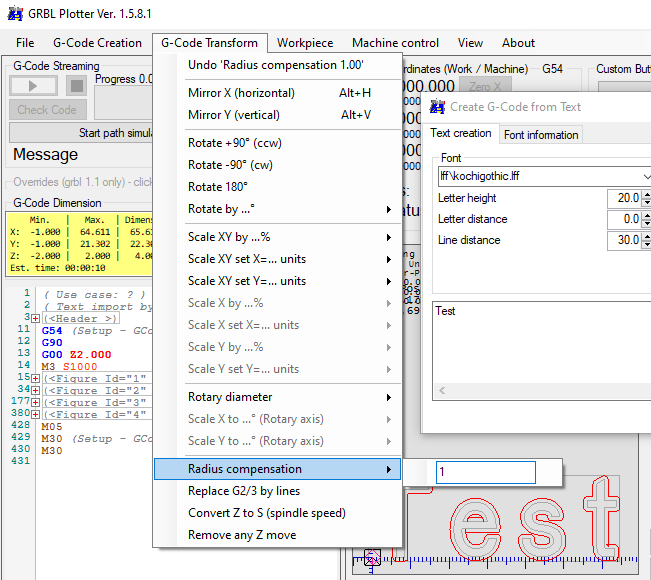Click the radius compensation value field
651x580 pixels.
tap(485, 472)
